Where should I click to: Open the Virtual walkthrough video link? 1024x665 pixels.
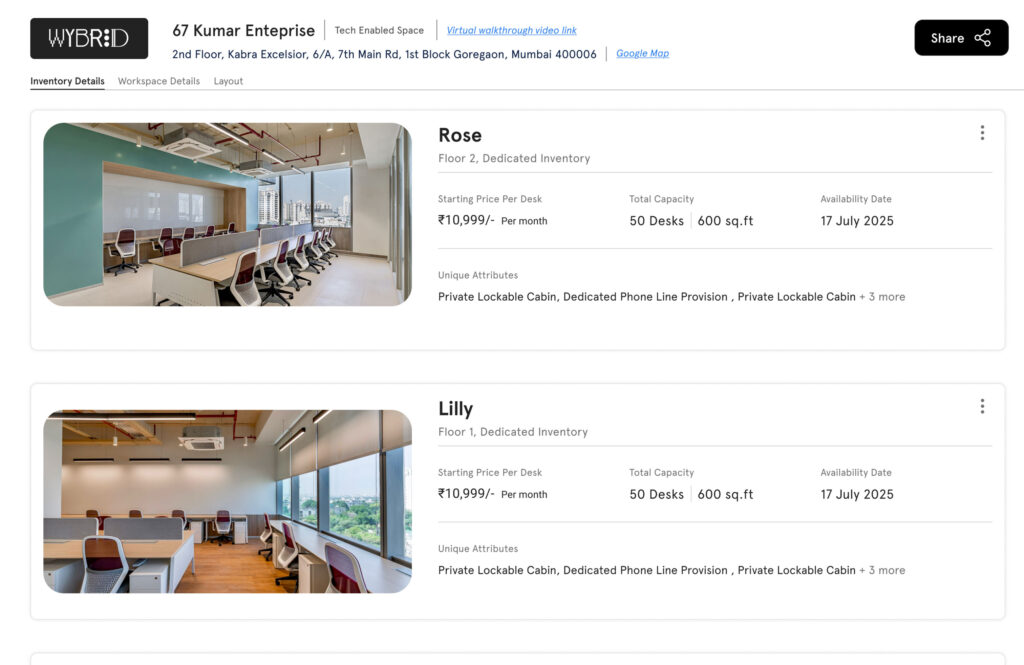[511, 30]
